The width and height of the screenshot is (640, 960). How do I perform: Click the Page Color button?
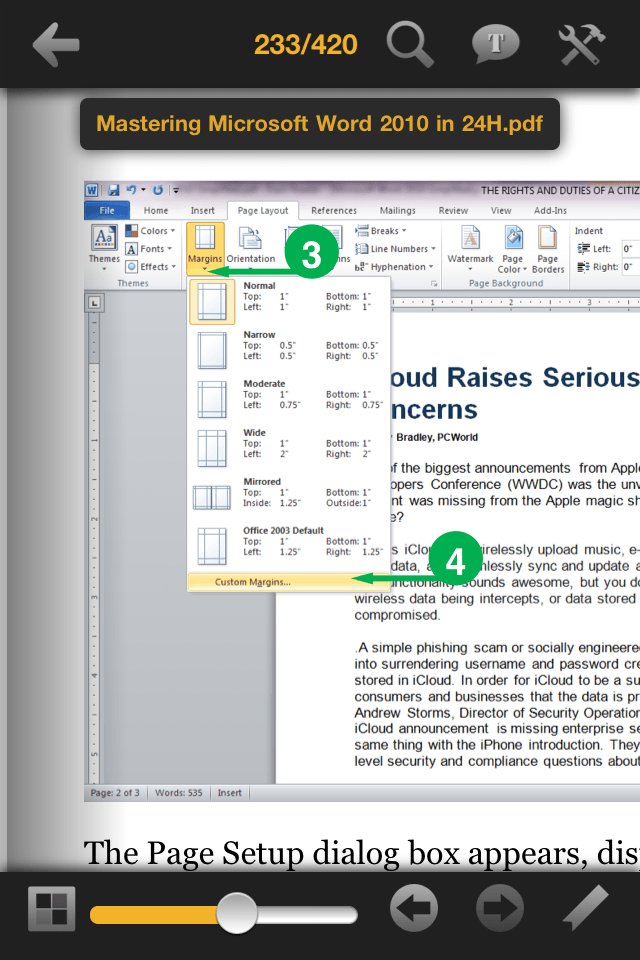[513, 249]
